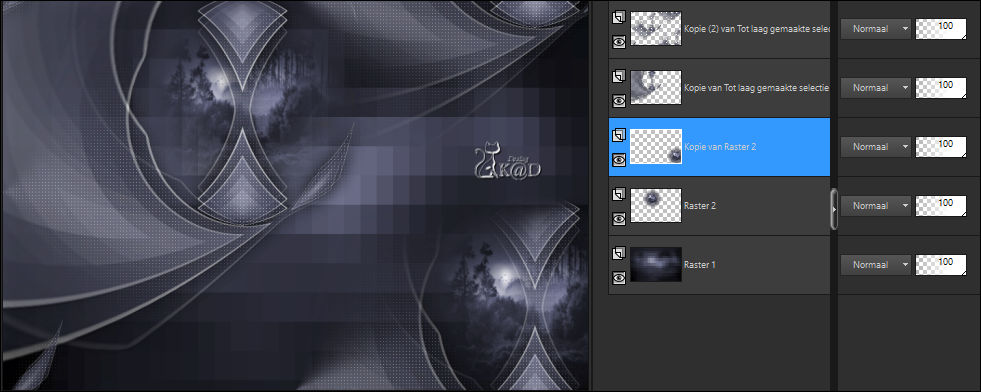Open Normaal dropdown for Kopie (2) layer
The image size is (981, 392).
(875, 29)
